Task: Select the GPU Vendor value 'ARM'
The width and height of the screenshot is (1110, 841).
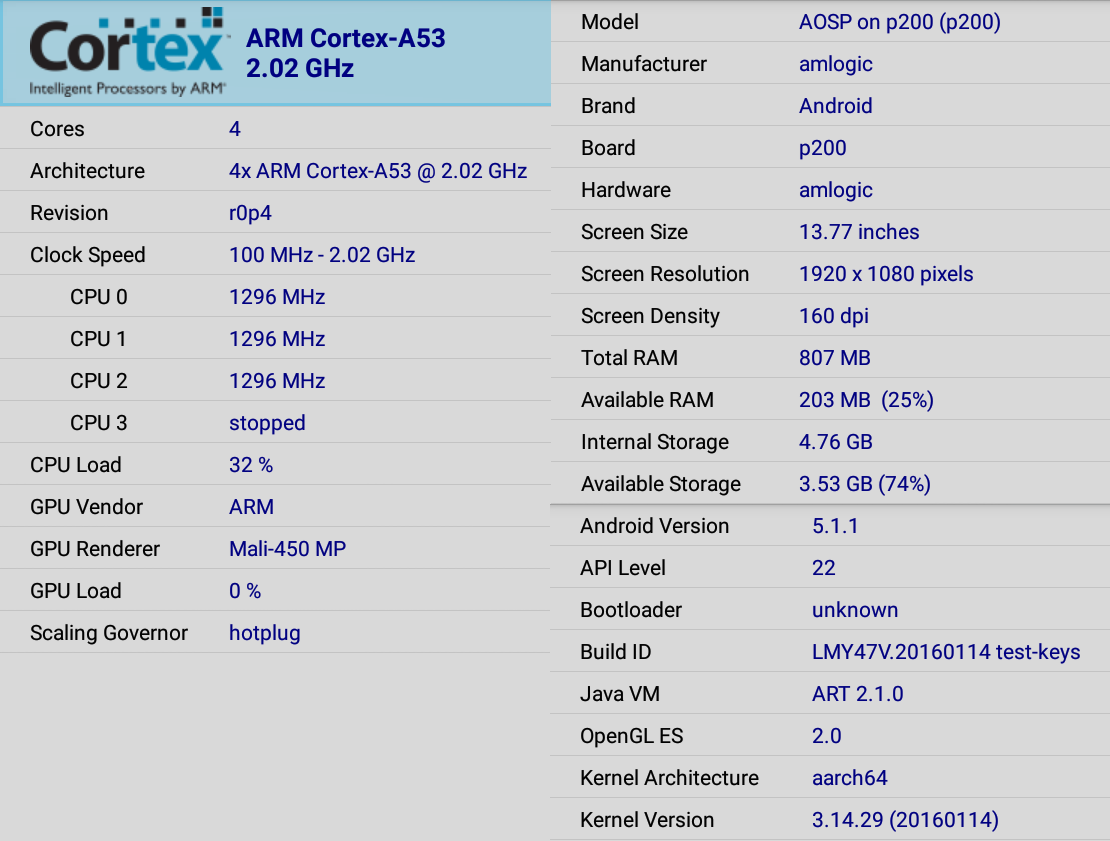Action: tap(251, 507)
